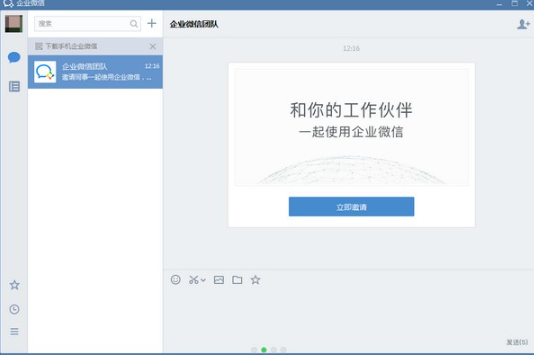
Task: Click the star icon in message toolbar
Action: (255, 280)
